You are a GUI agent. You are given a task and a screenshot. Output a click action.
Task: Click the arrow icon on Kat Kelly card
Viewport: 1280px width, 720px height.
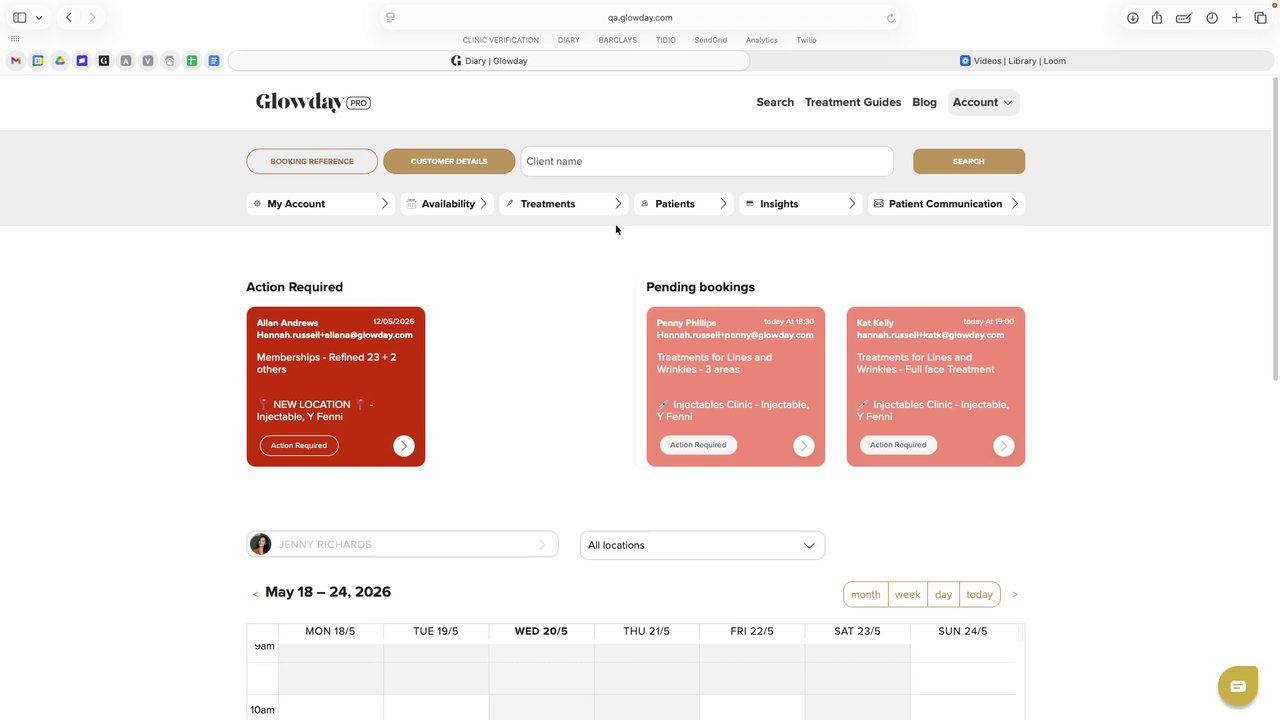(x=1004, y=446)
